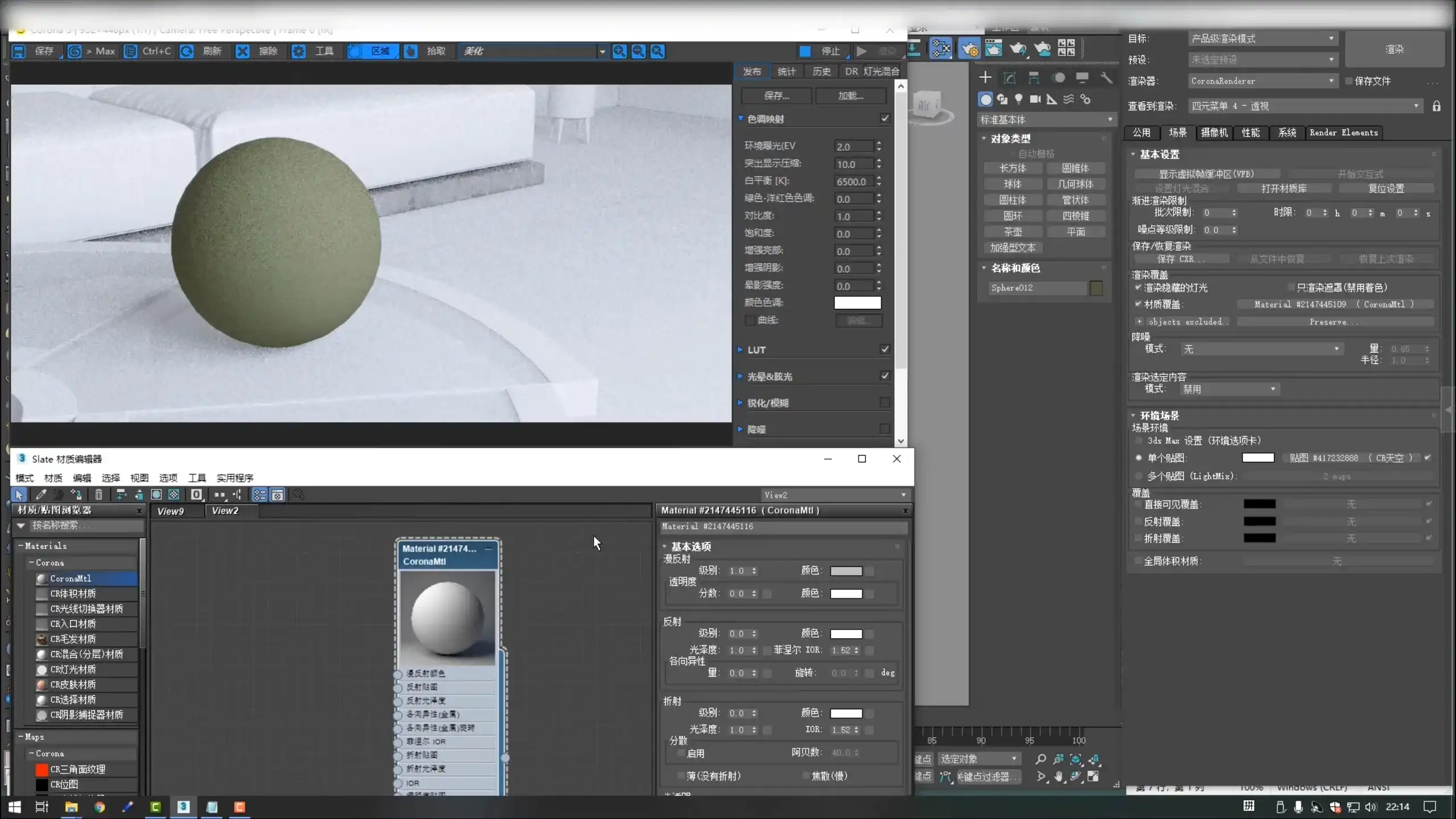
Task: Select the eyedropper pick material tool in Slate
Action: coord(41,495)
